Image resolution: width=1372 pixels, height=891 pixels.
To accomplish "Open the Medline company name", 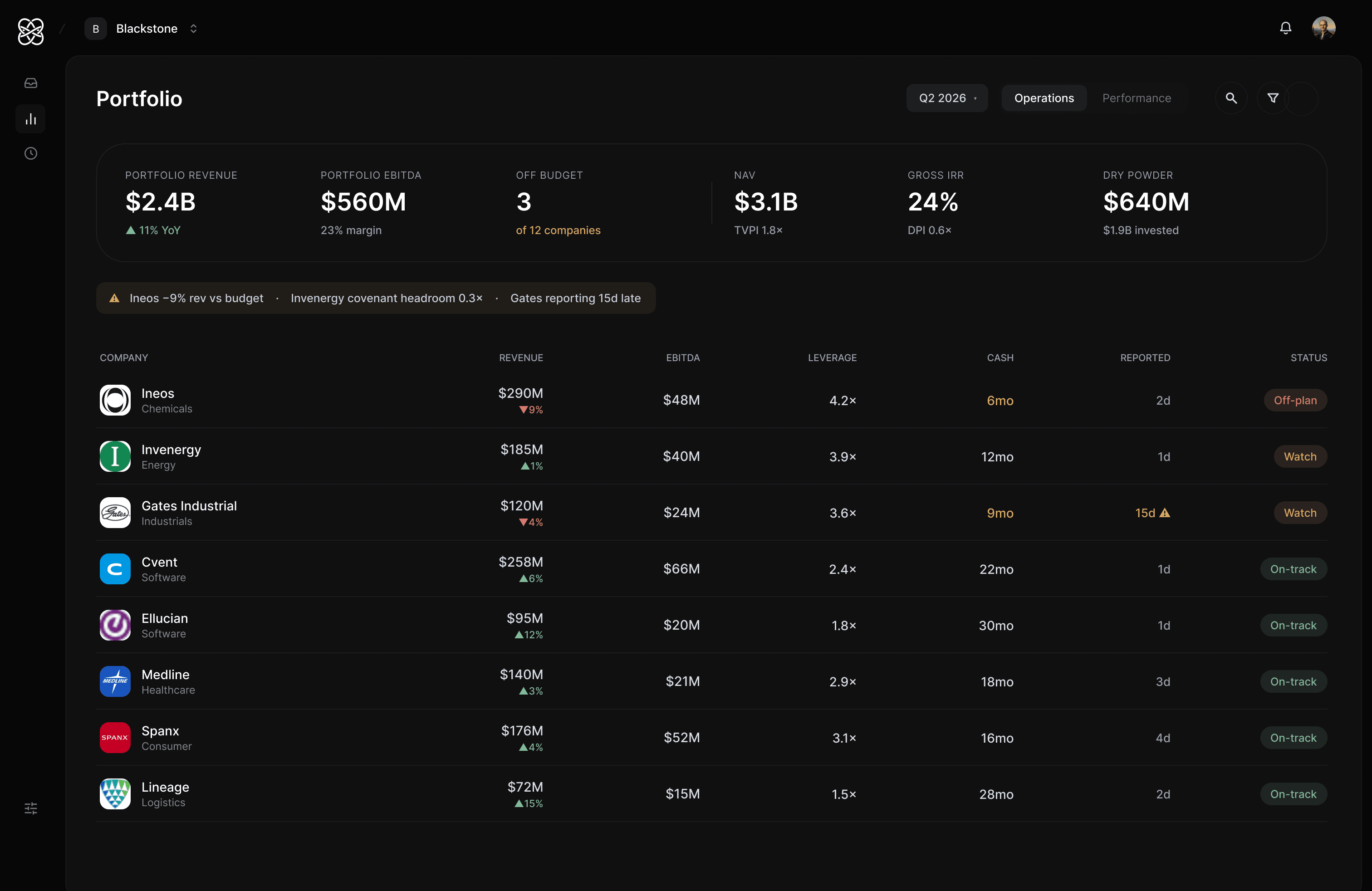I will pyautogui.click(x=166, y=675).
